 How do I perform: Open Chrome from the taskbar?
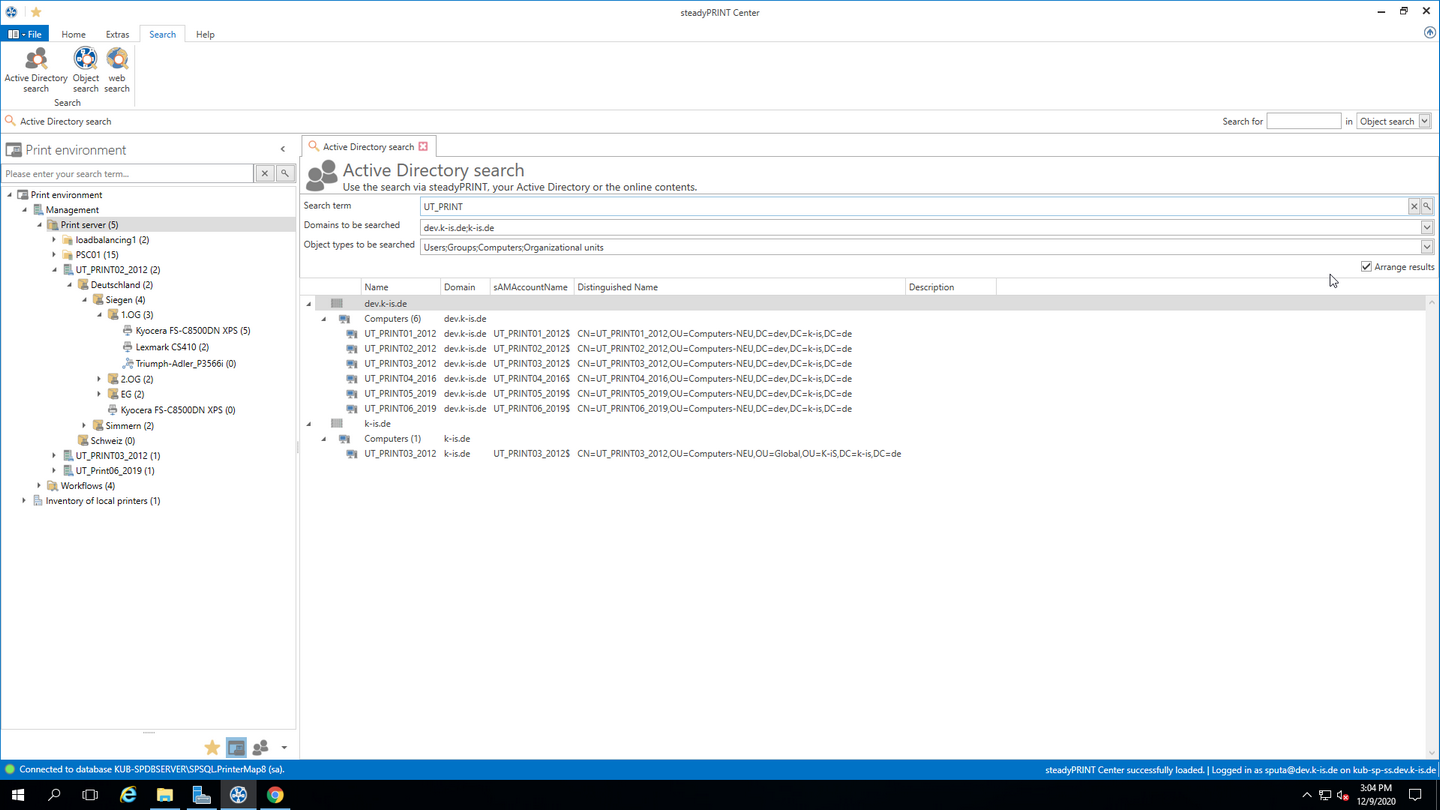point(275,795)
